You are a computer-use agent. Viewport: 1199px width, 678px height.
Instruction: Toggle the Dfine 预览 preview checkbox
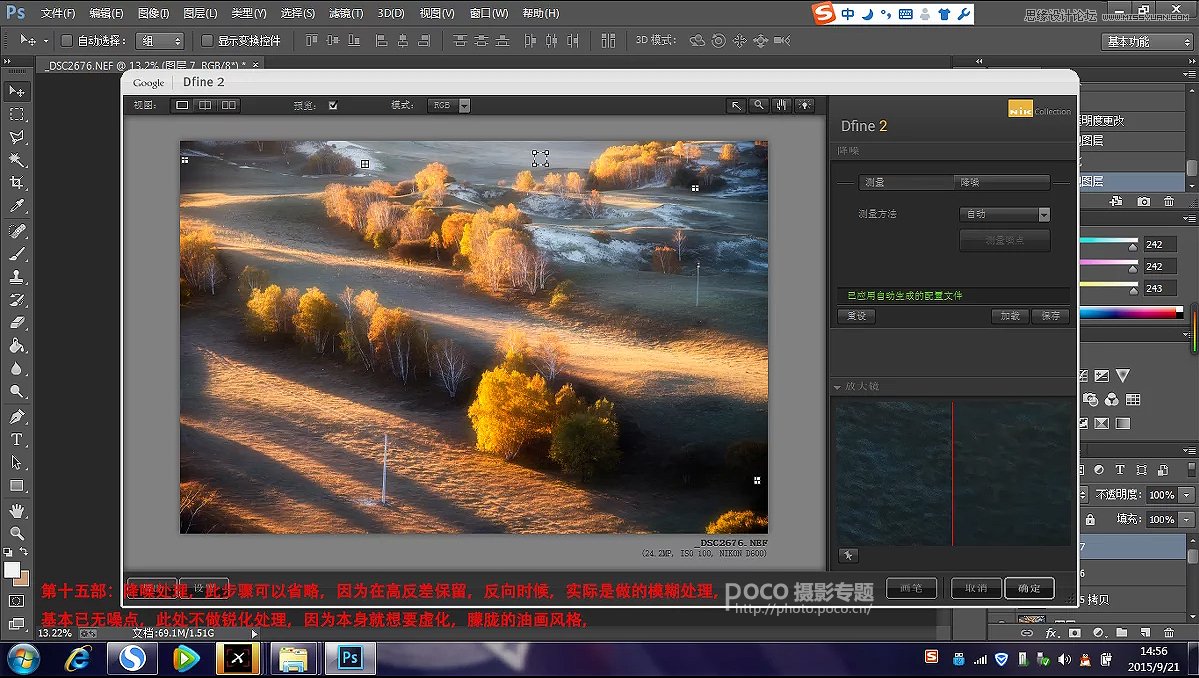click(x=333, y=105)
